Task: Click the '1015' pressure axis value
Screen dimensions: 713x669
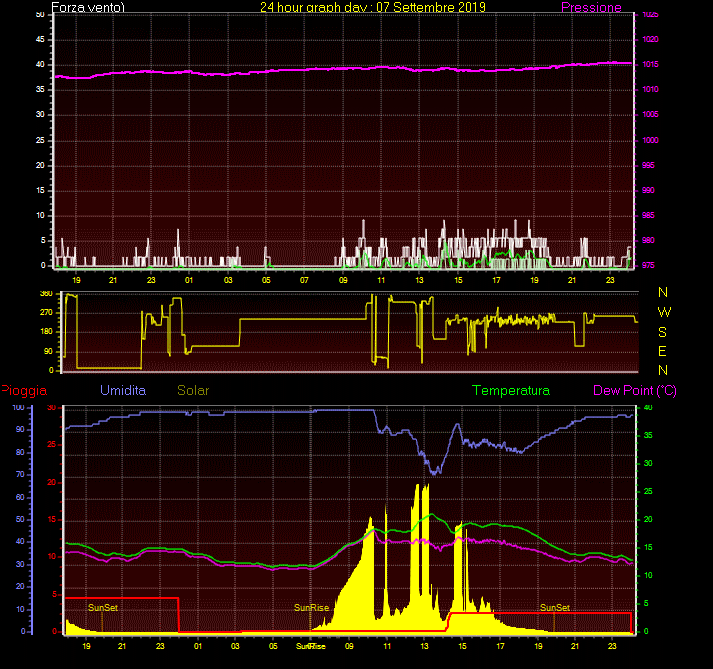Action: tap(650, 64)
